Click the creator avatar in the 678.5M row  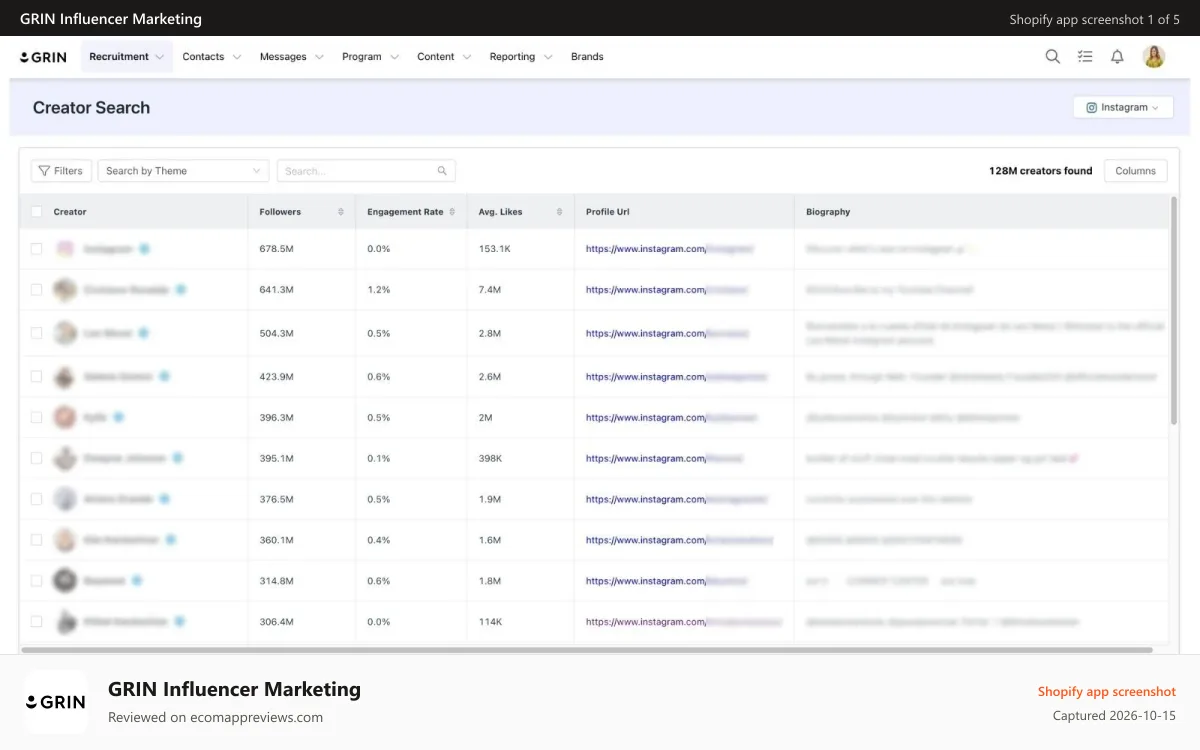pos(65,249)
